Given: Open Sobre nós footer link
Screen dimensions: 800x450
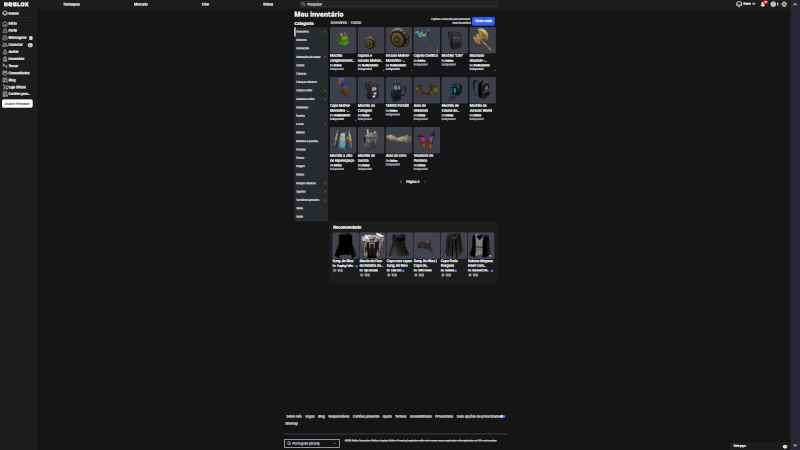Looking at the screenshot, I should coord(294,416).
